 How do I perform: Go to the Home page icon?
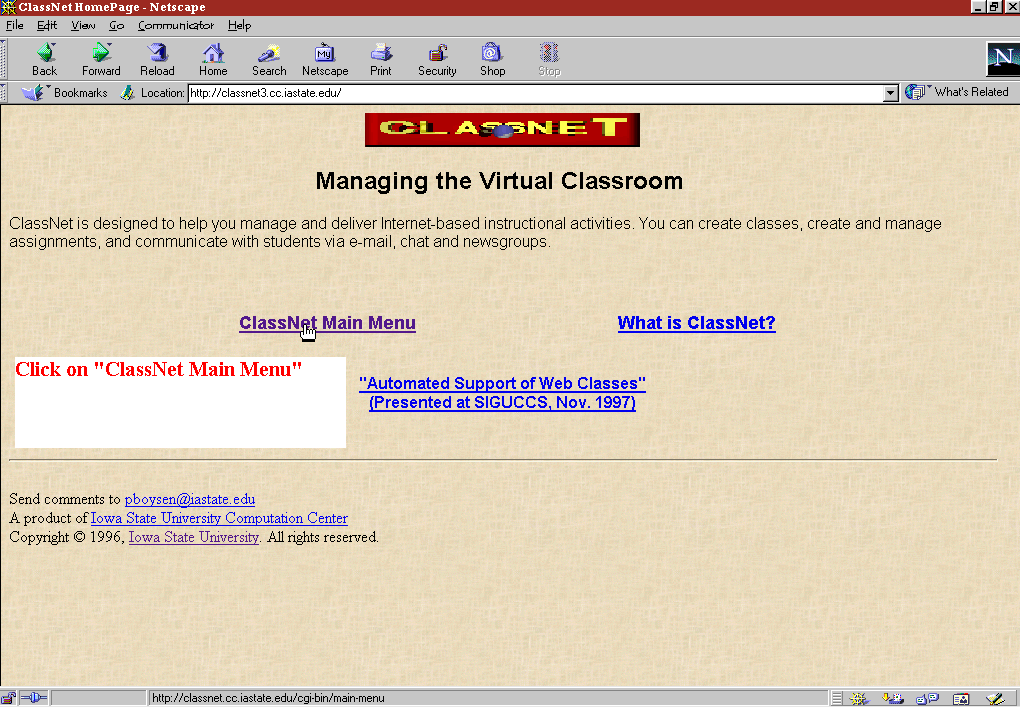(x=213, y=59)
